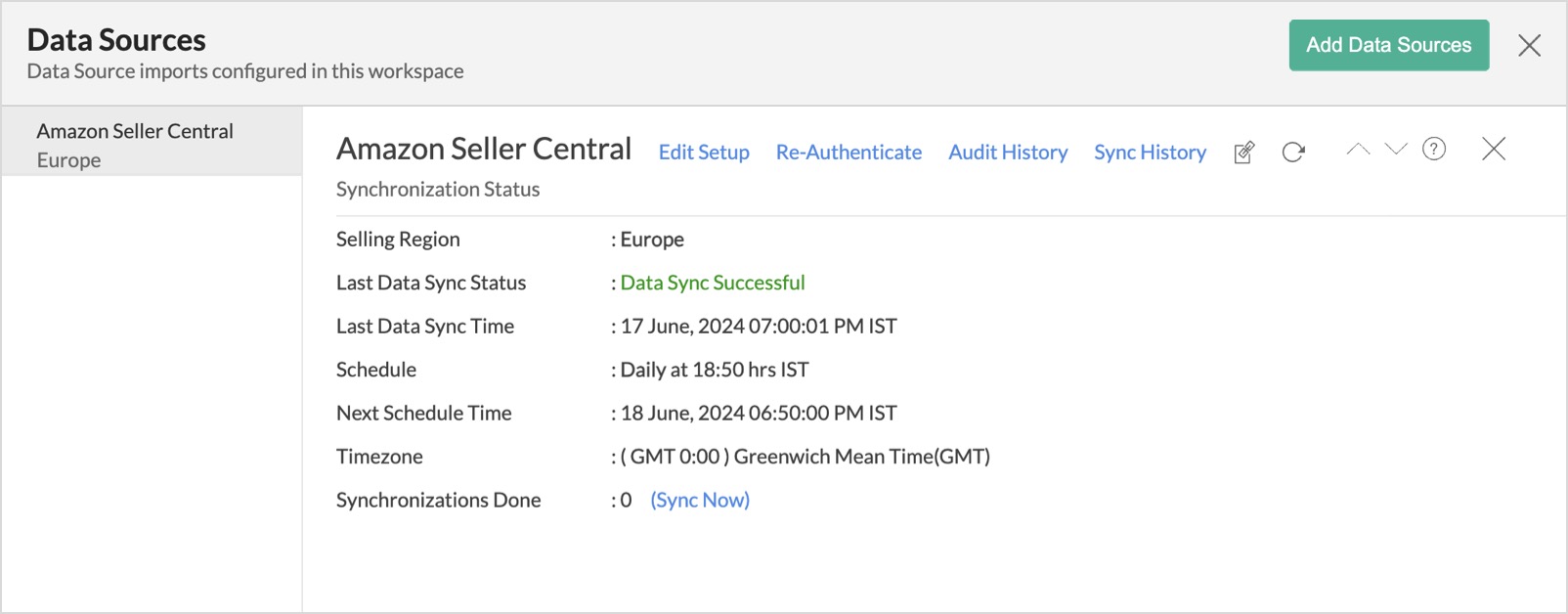The width and height of the screenshot is (1568, 614).
Task: Click the refresh sync icon
Action: 1293,153
